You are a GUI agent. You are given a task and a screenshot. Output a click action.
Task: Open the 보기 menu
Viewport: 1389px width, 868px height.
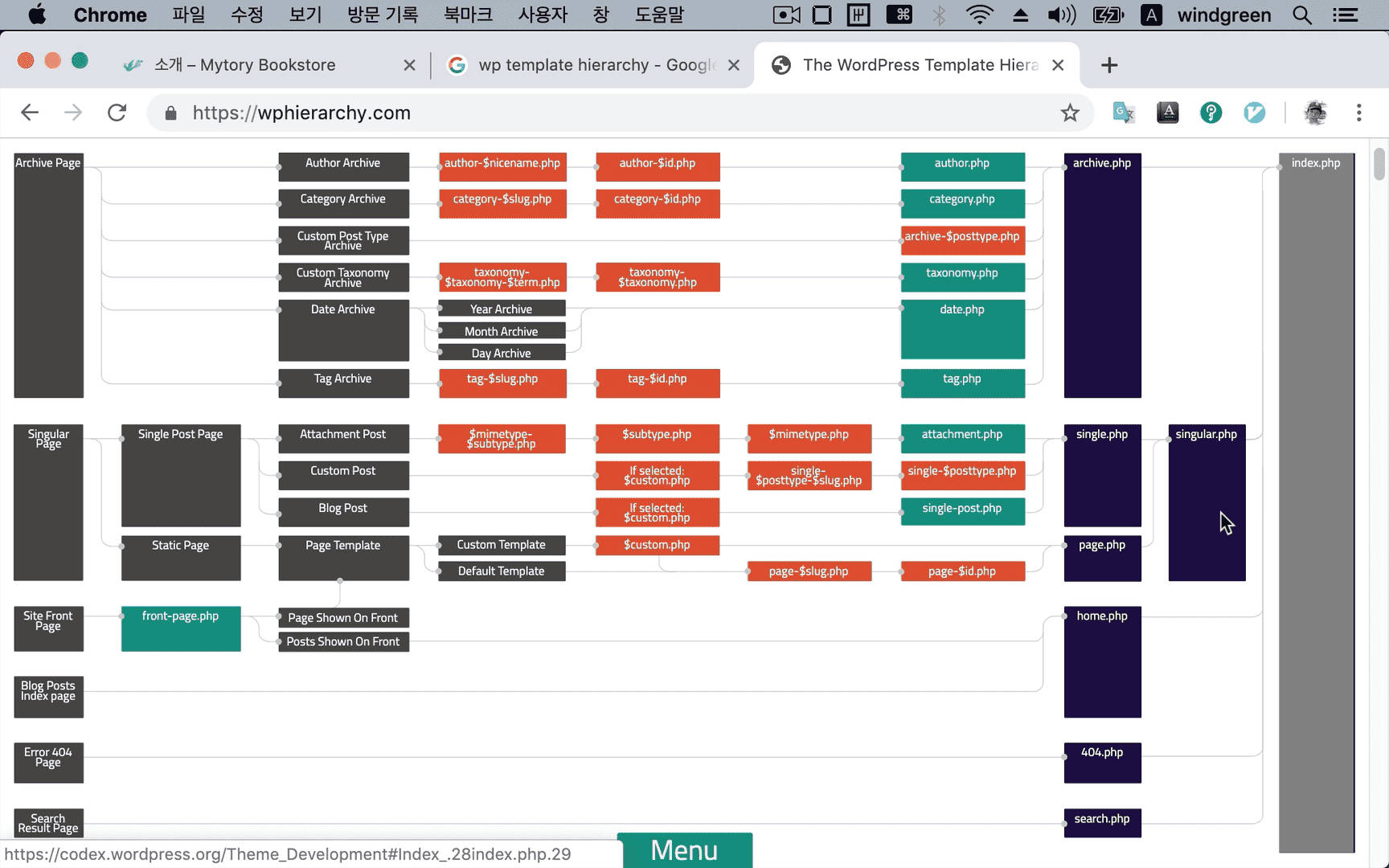point(305,14)
